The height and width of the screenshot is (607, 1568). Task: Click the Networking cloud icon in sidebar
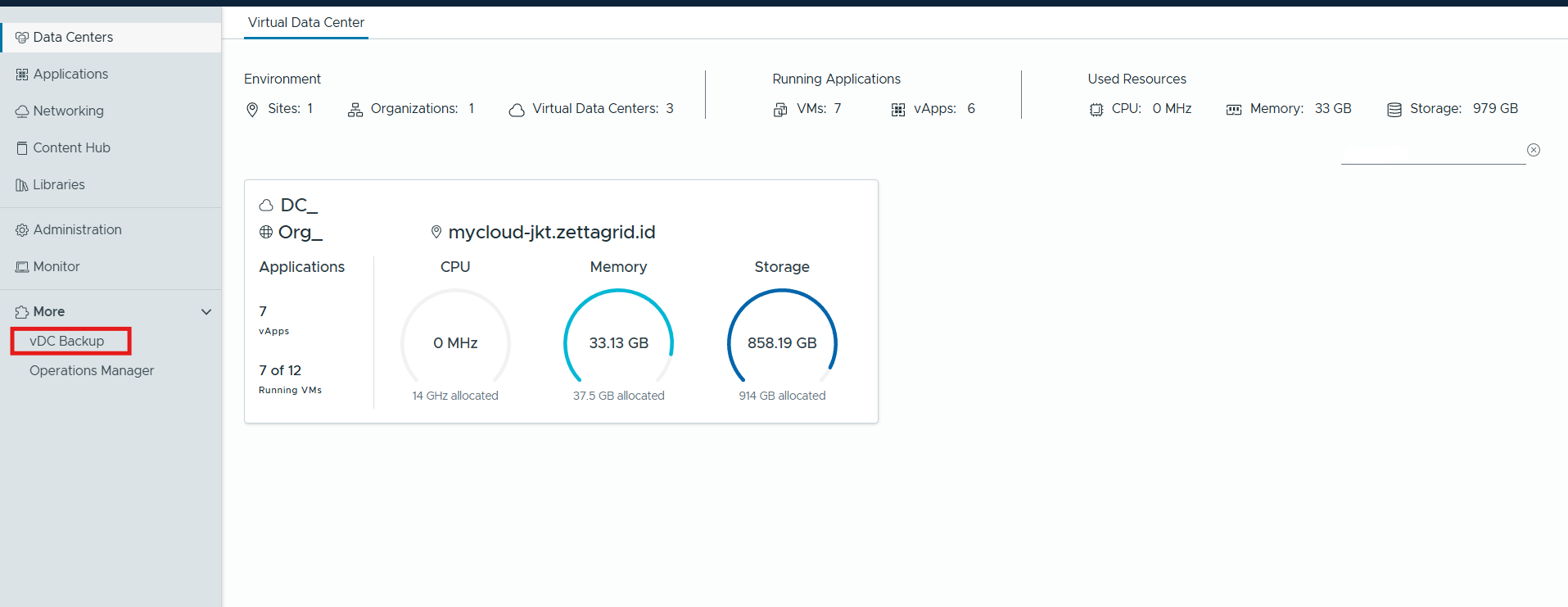tap(22, 111)
